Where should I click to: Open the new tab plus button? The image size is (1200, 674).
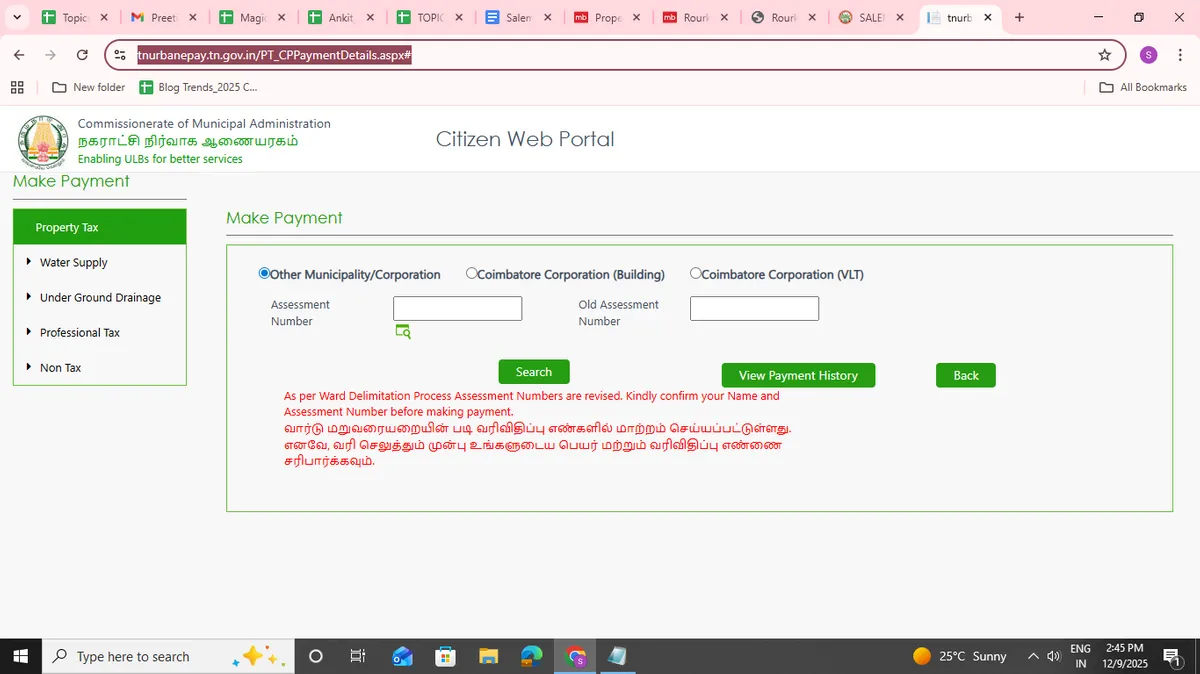(x=1019, y=17)
